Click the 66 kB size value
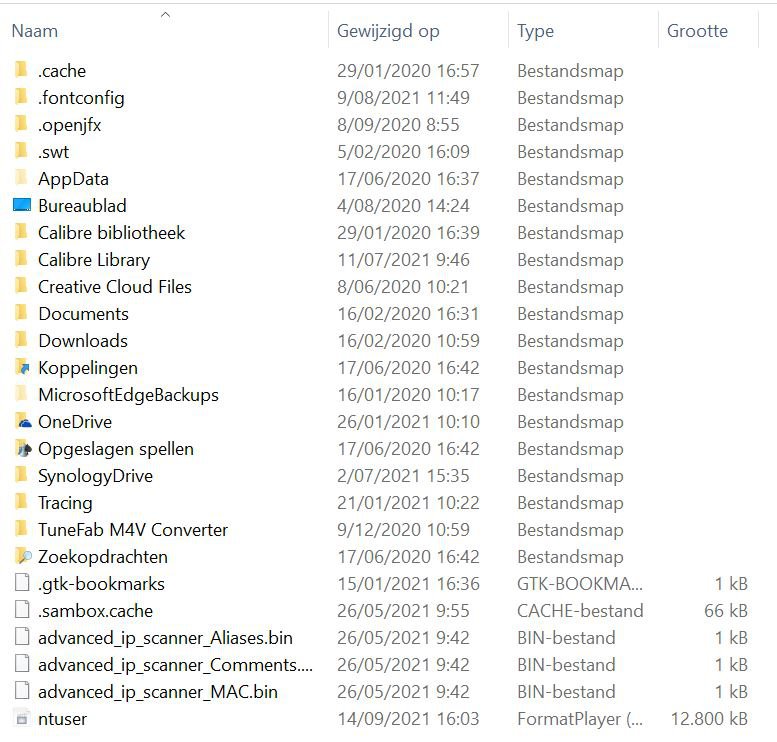This screenshot has height=742, width=777. (x=725, y=611)
